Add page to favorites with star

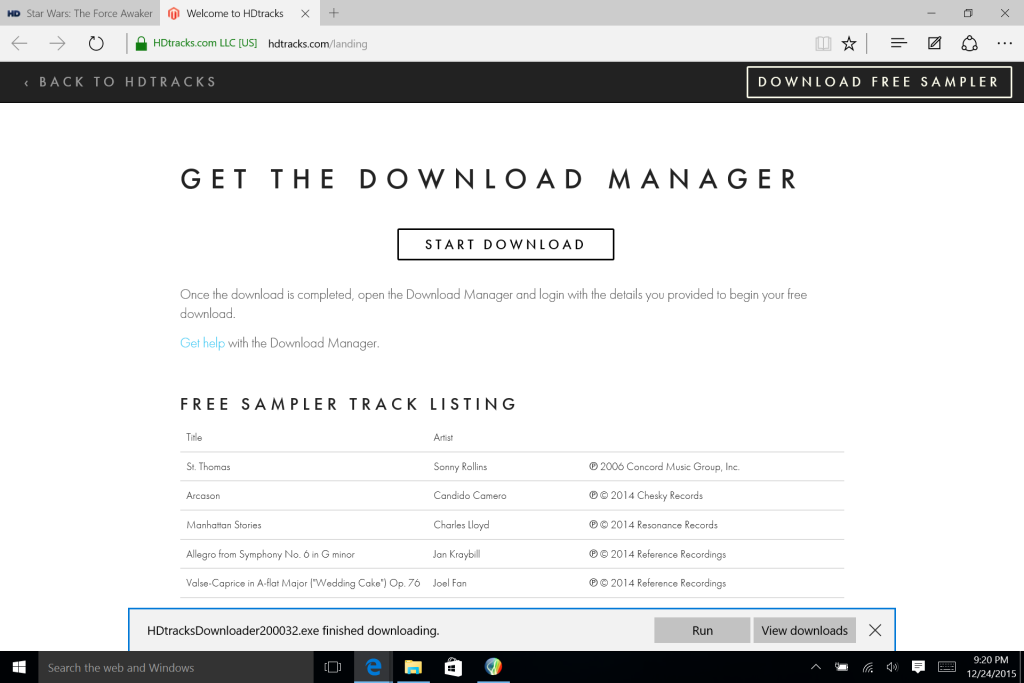pos(849,44)
